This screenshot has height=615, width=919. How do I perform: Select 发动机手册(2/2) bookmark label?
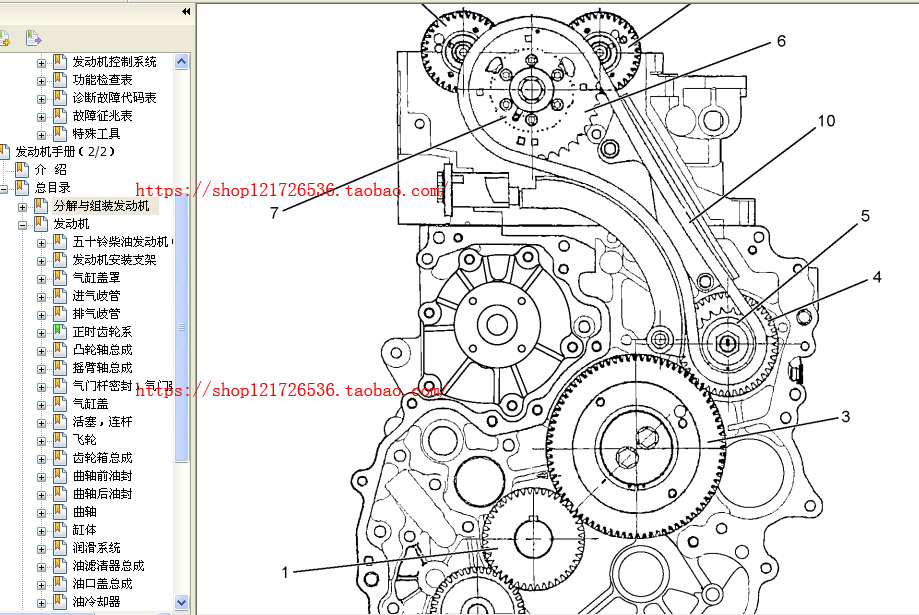click(65, 151)
